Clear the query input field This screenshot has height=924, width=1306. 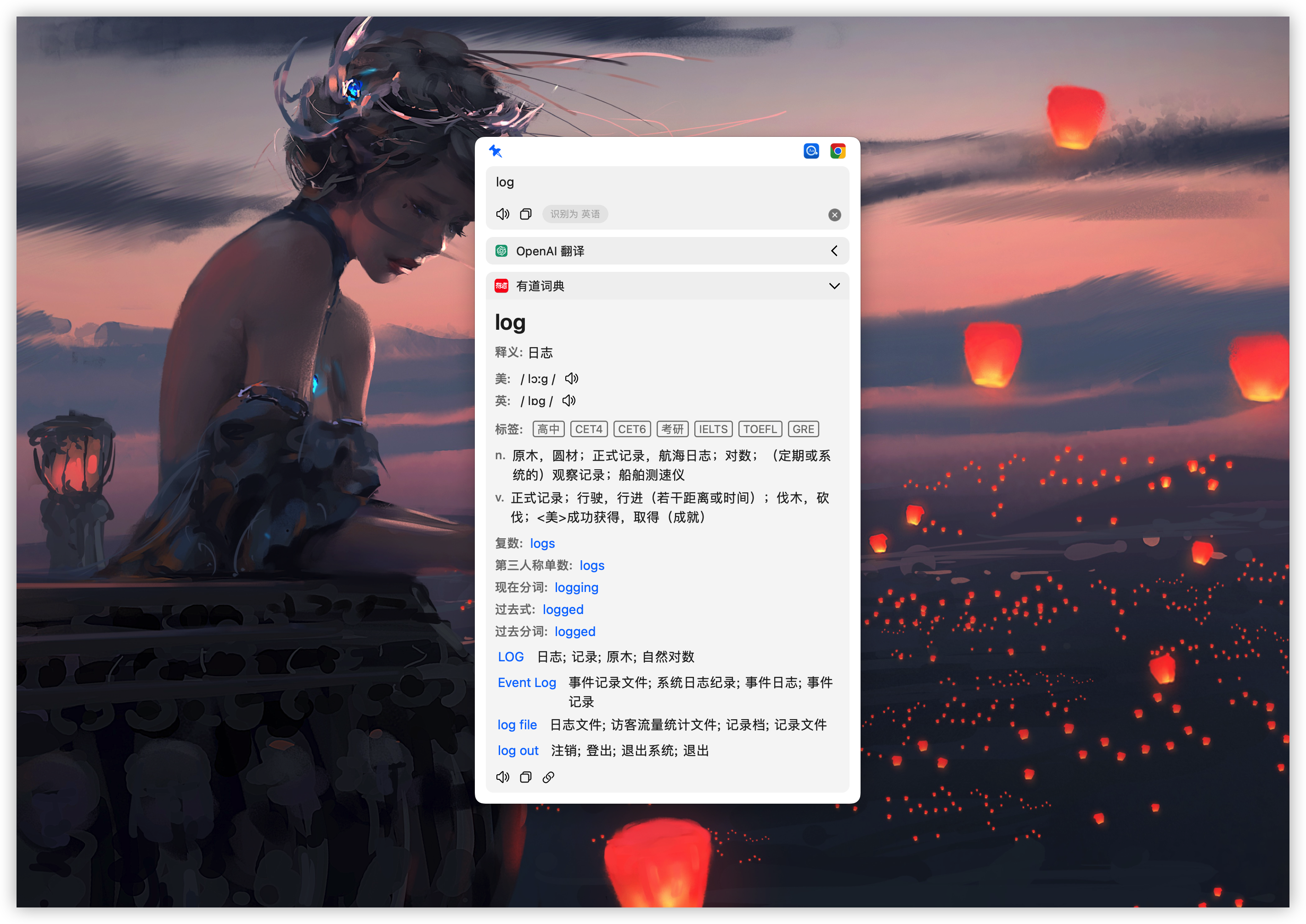(834, 214)
